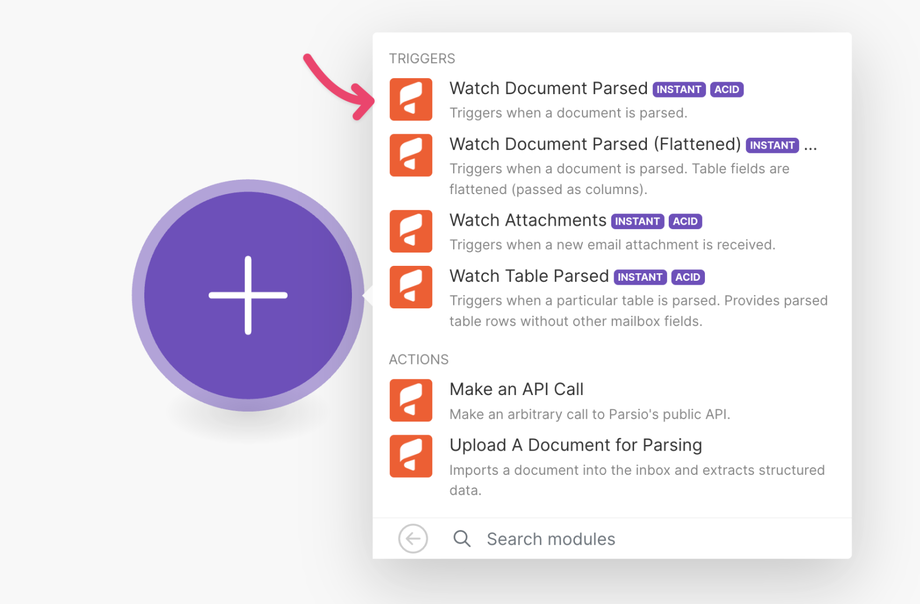The width and height of the screenshot is (920, 604).
Task: Click the Parsio icon beside Watch Table Parsed
Action: click(411, 287)
